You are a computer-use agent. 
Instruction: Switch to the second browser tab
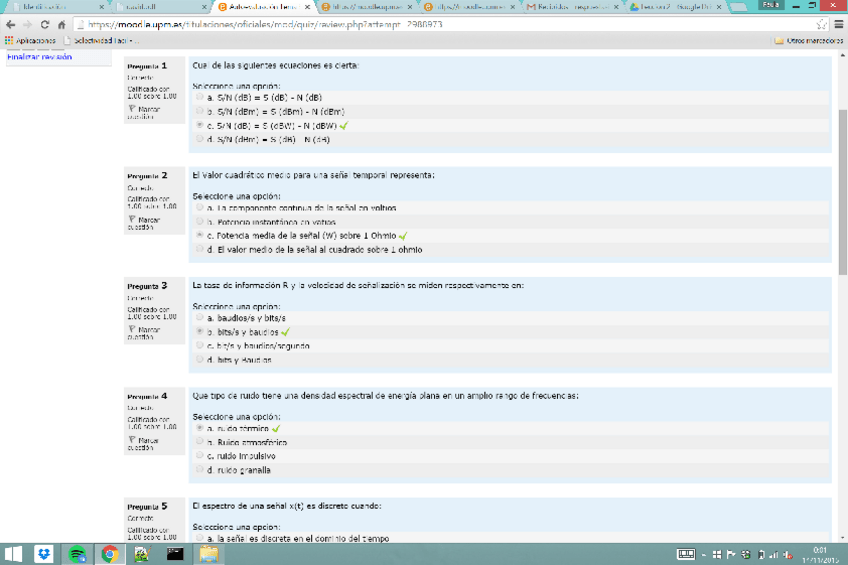coord(161,7)
